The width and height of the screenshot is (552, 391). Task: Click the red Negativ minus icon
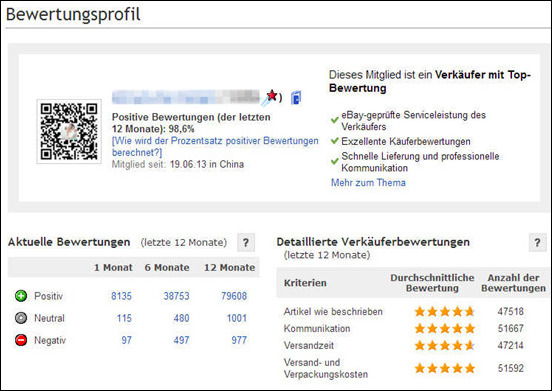click(21, 340)
